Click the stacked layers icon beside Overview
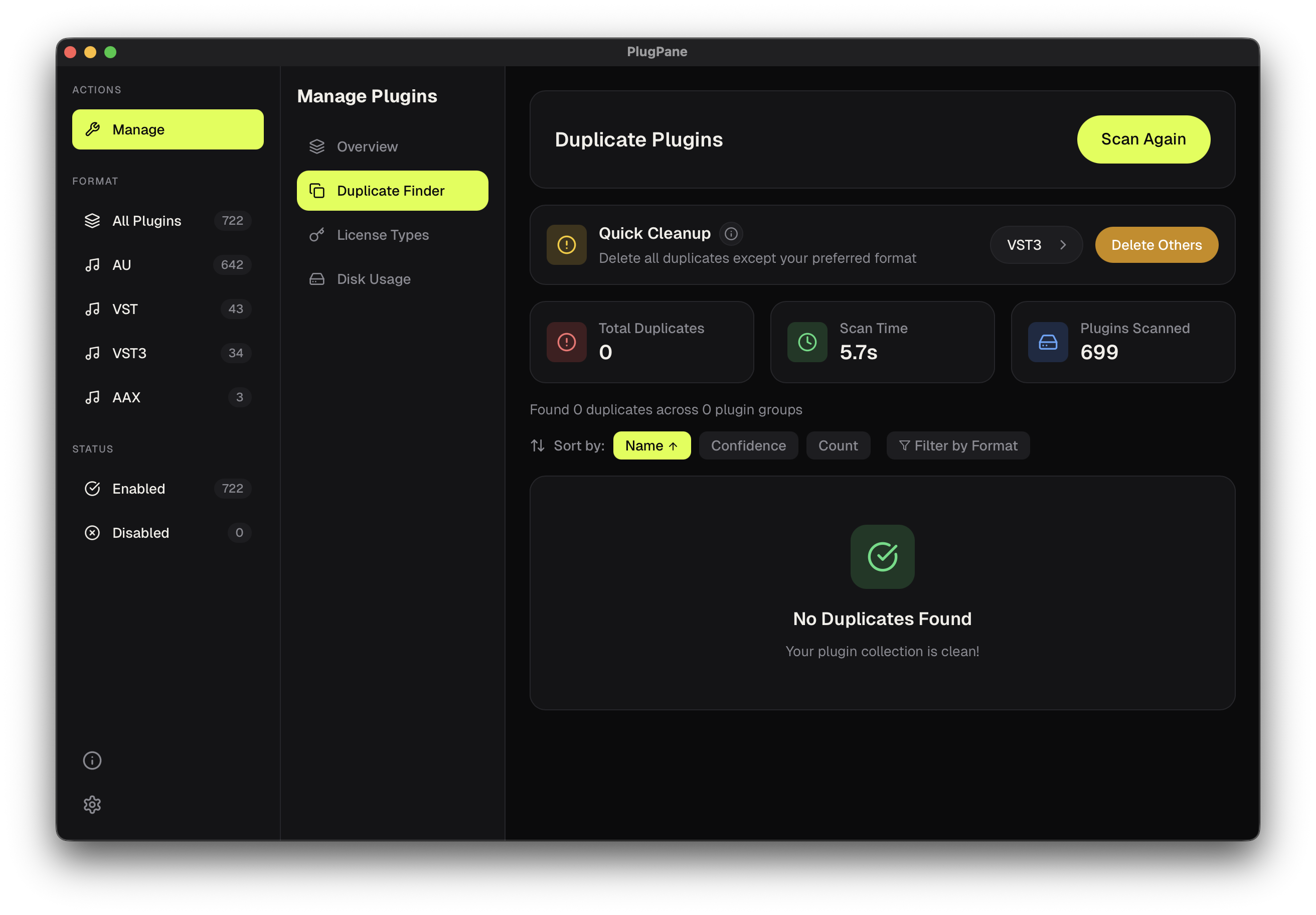 (x=317, y=147)
